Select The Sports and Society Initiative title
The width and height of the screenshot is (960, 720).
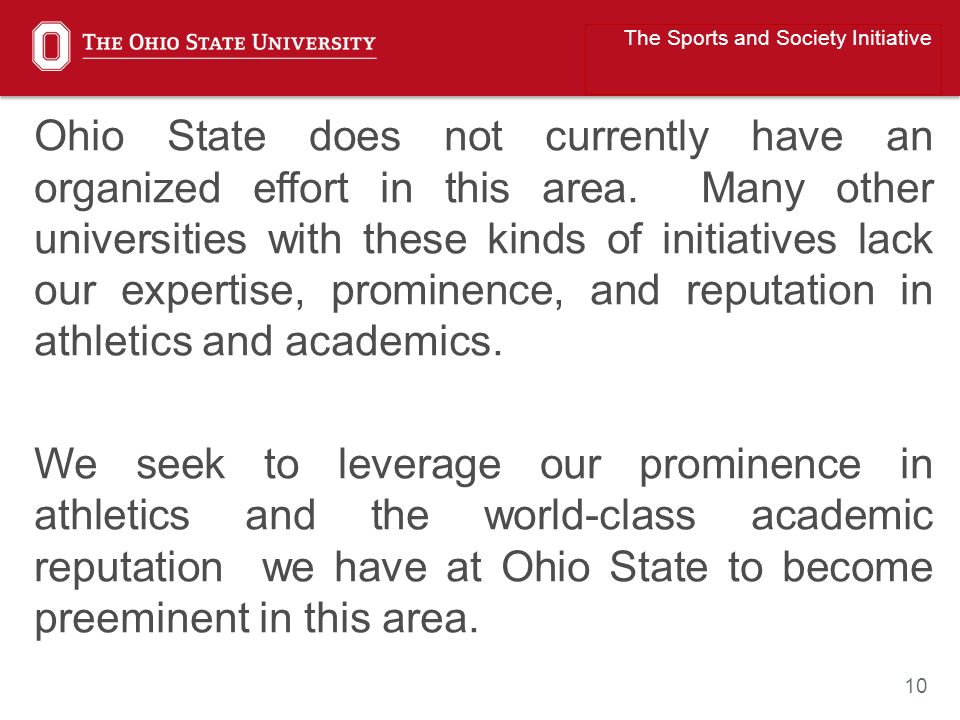[778, 38]
